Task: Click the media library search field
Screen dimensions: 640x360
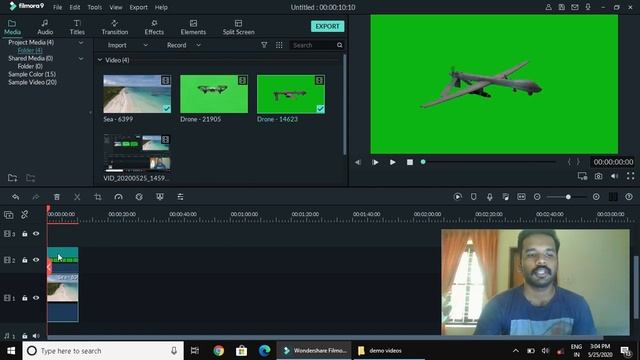Action: pyautogui.click(x=313, y=45)
